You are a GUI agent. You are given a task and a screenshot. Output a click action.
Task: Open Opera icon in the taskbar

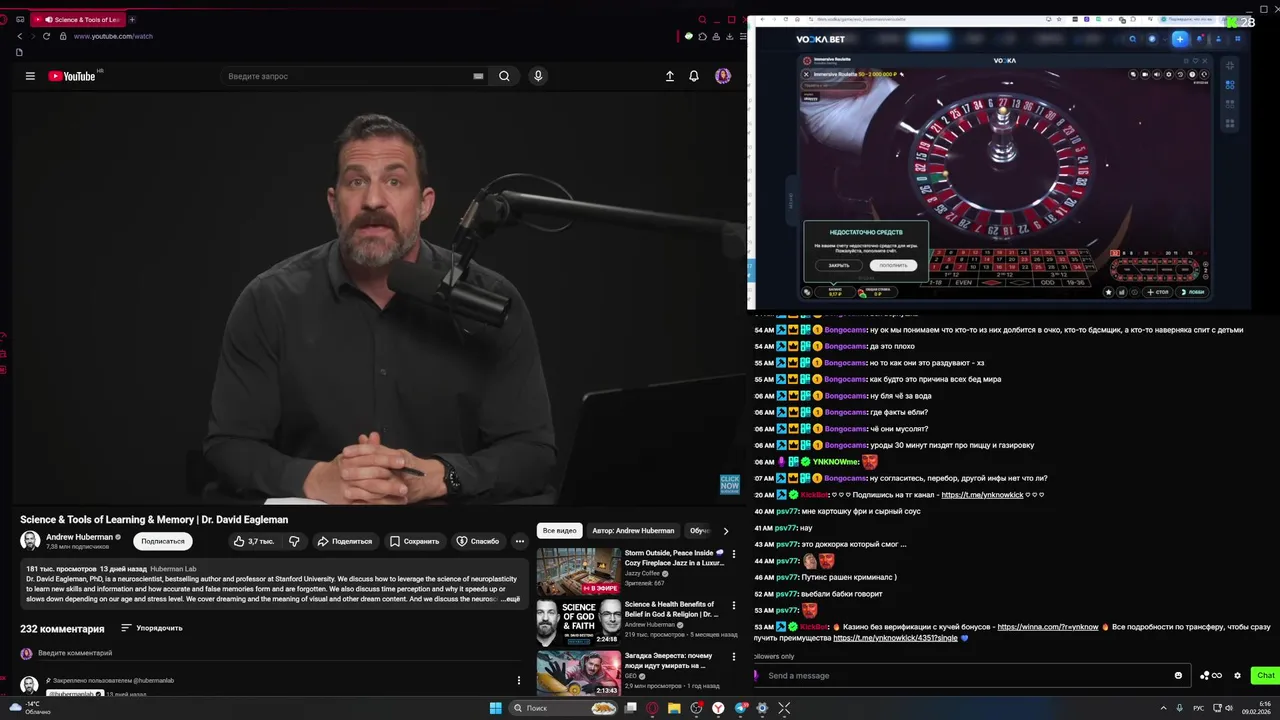coord(652,708)
